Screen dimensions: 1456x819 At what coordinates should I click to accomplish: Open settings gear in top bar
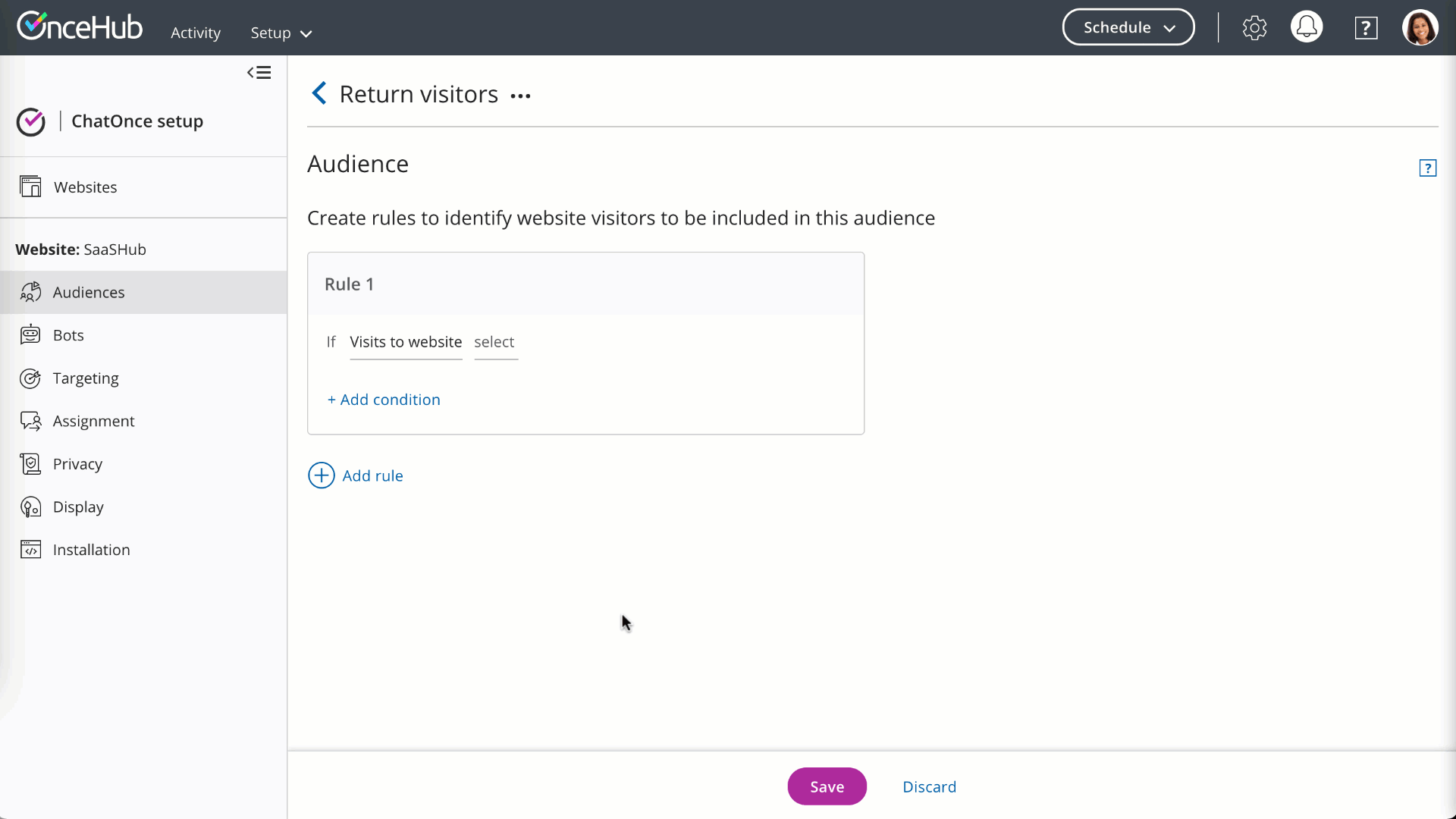click(x=1254, y=28)
